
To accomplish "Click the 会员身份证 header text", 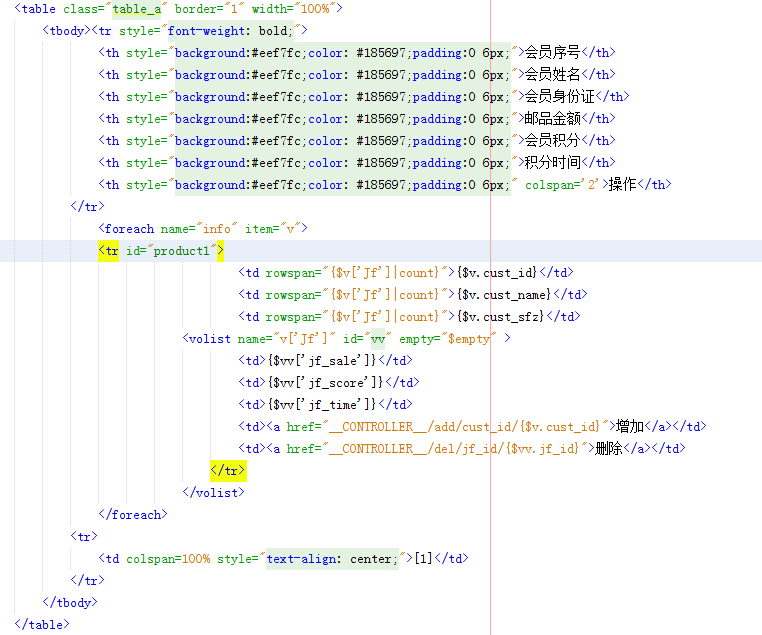I will [559, 97].
